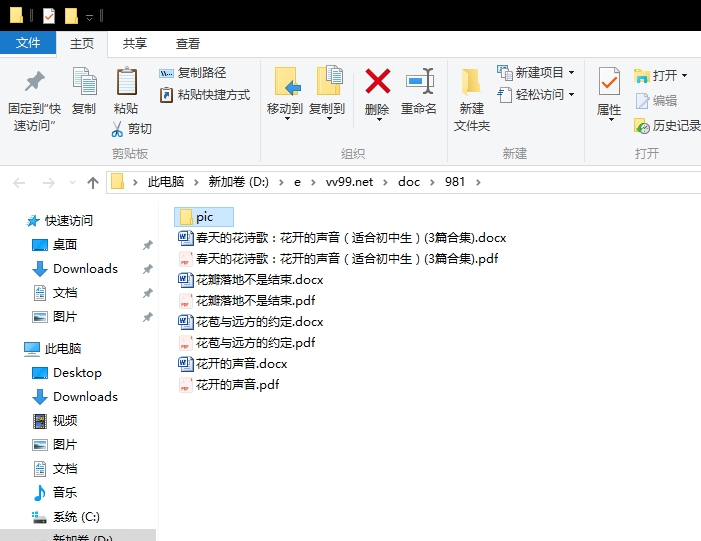Select 花苞与远方的约定.docx
The height and width of the screenshot is (541, 701).
coord(251,321)
